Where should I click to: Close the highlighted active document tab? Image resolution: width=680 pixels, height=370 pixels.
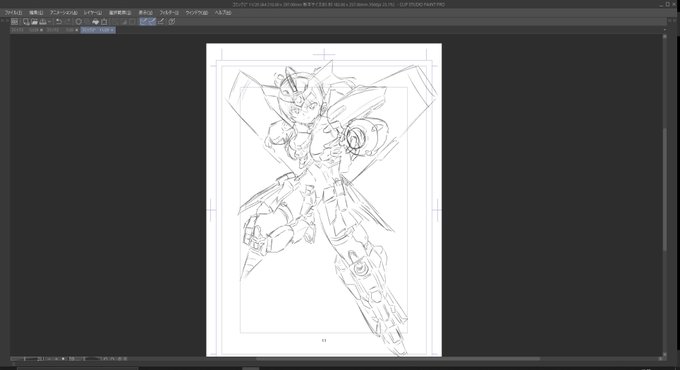coord(112,30)
